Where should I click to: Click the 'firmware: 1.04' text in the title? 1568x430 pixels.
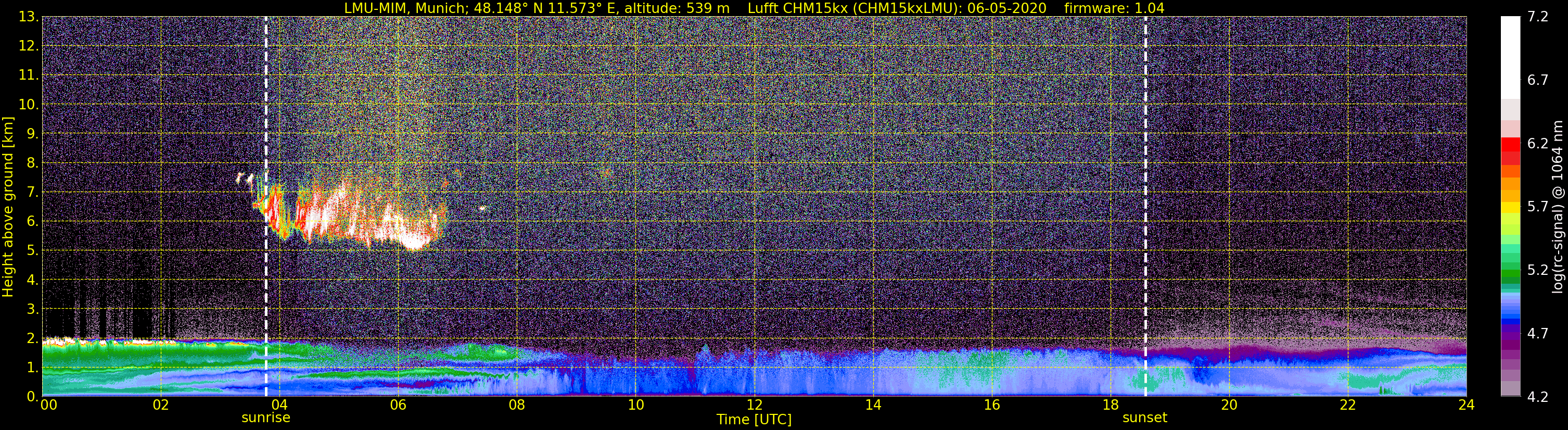coord(1114,8)
